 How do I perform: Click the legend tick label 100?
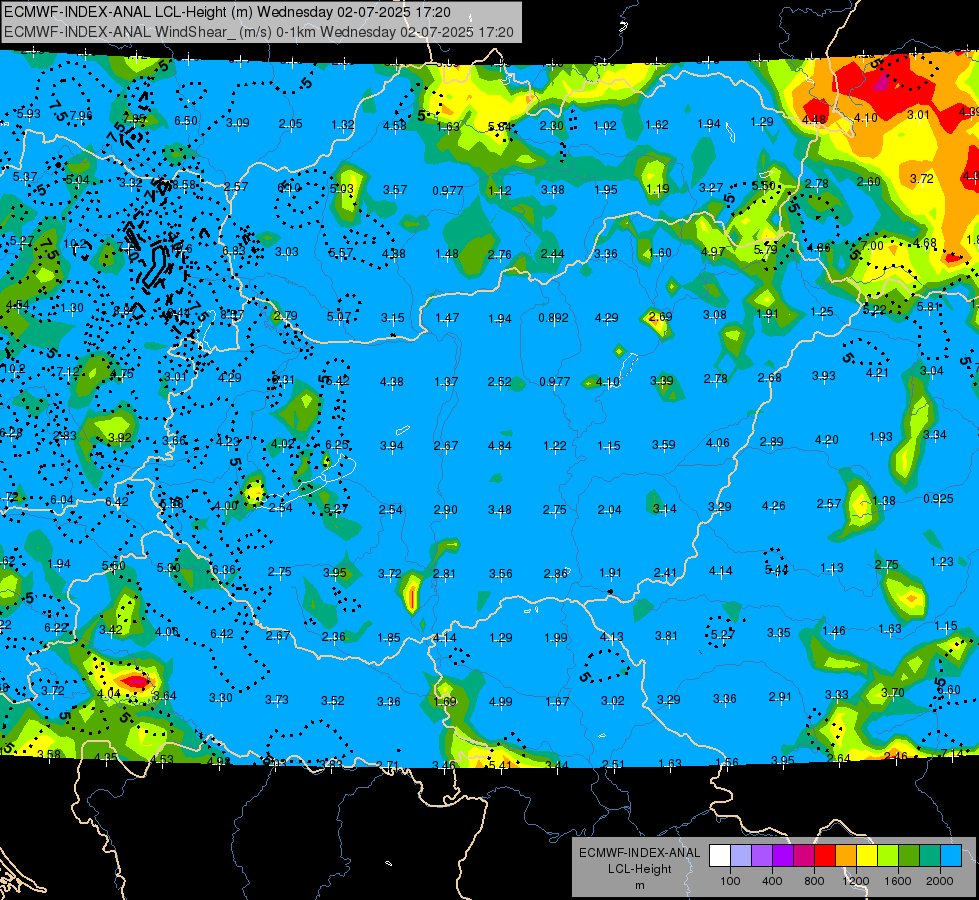point(730,881)
